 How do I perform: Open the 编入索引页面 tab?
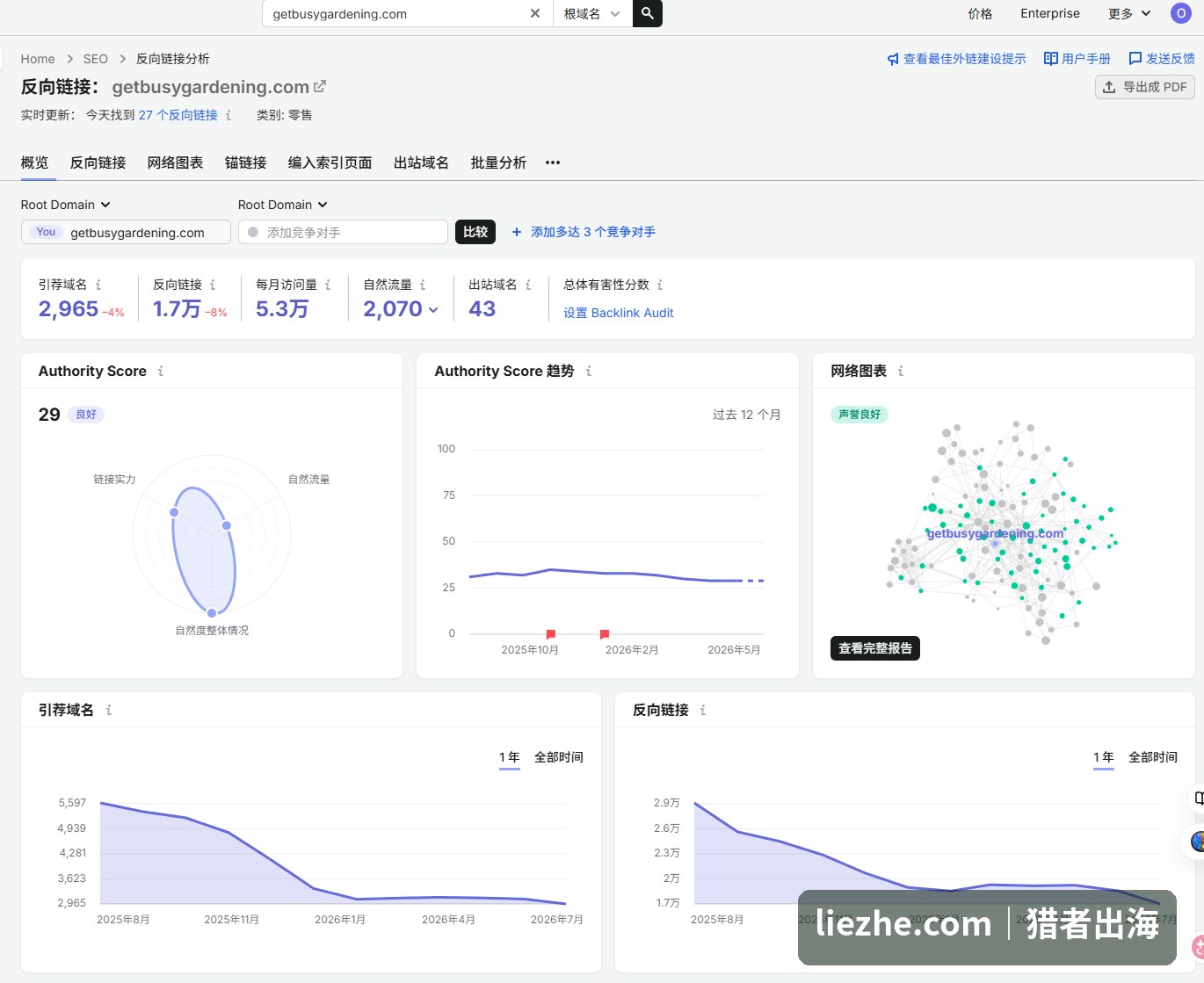pos(330,163)
